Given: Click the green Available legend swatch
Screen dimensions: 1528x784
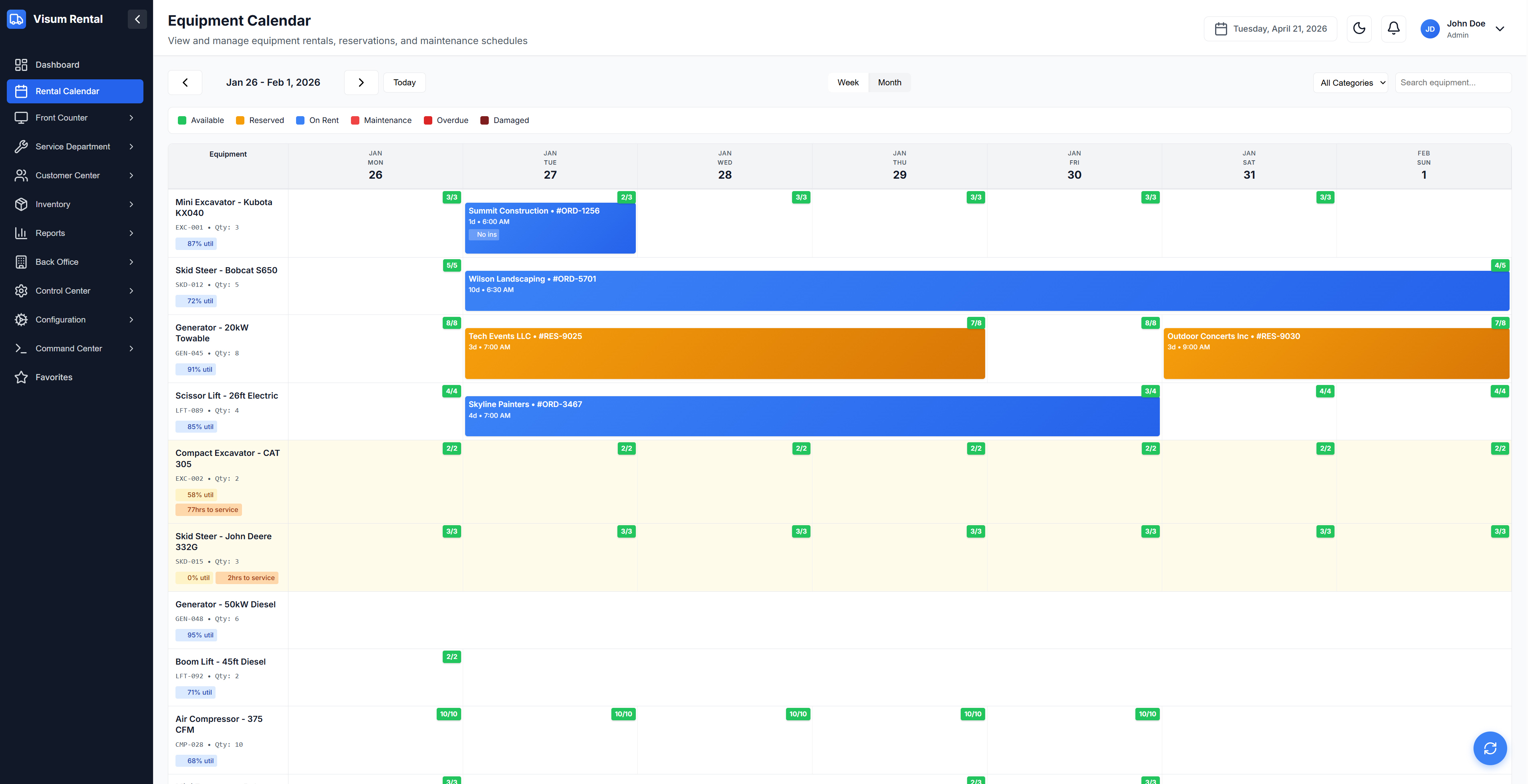Looking at the screenshot, I should (182, 121).
